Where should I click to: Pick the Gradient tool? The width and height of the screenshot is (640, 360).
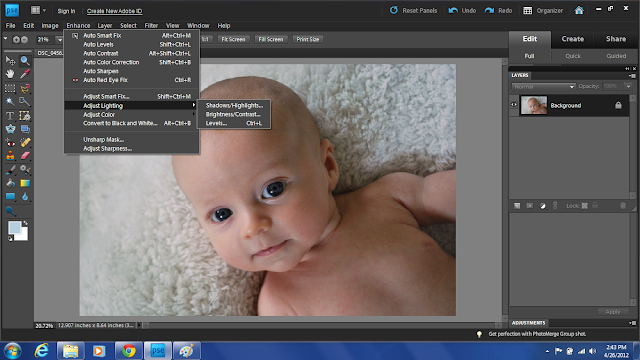(x=25, y=183)
